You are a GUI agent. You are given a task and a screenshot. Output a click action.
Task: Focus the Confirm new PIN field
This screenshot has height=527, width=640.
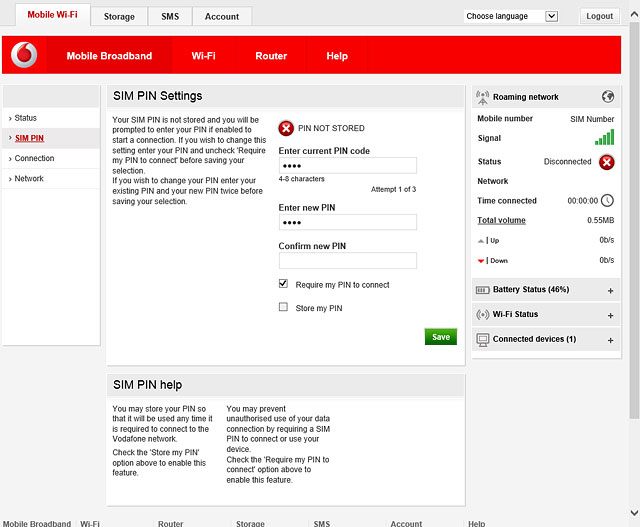pos(348,260)
